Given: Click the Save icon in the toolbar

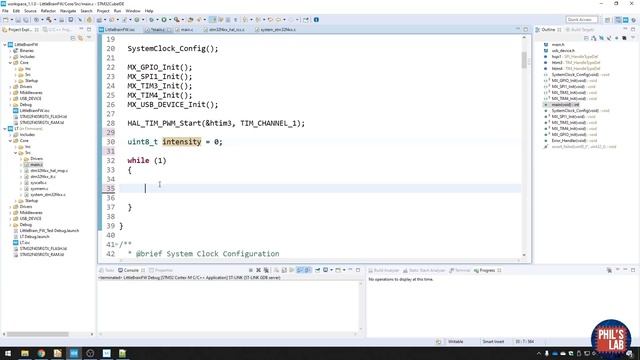Looking at the screenshot, I should pos(18,20).
